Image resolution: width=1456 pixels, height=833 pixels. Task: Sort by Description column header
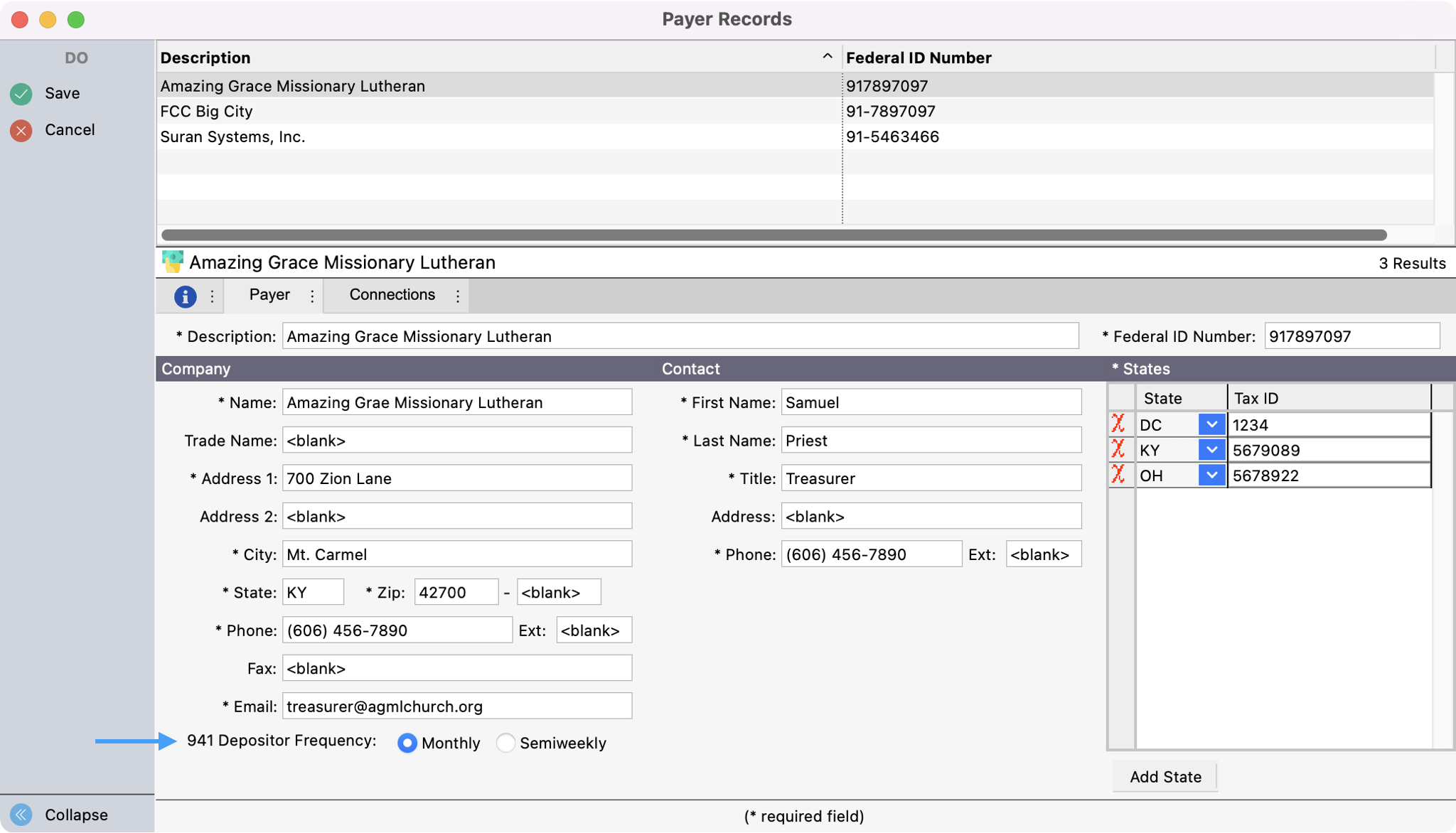coord(498,58)
